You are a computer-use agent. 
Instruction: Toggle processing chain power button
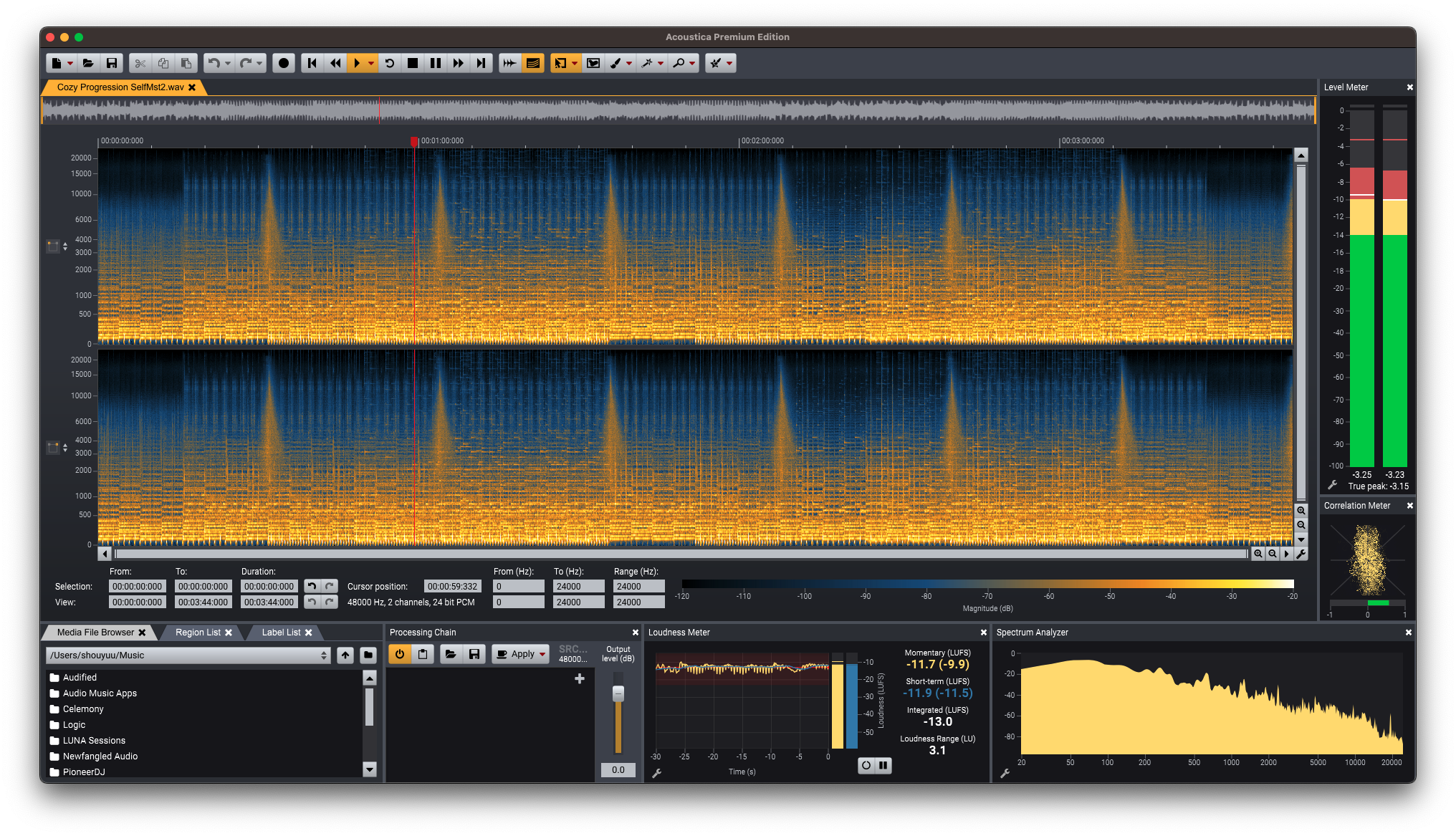[x=400, y=654]
